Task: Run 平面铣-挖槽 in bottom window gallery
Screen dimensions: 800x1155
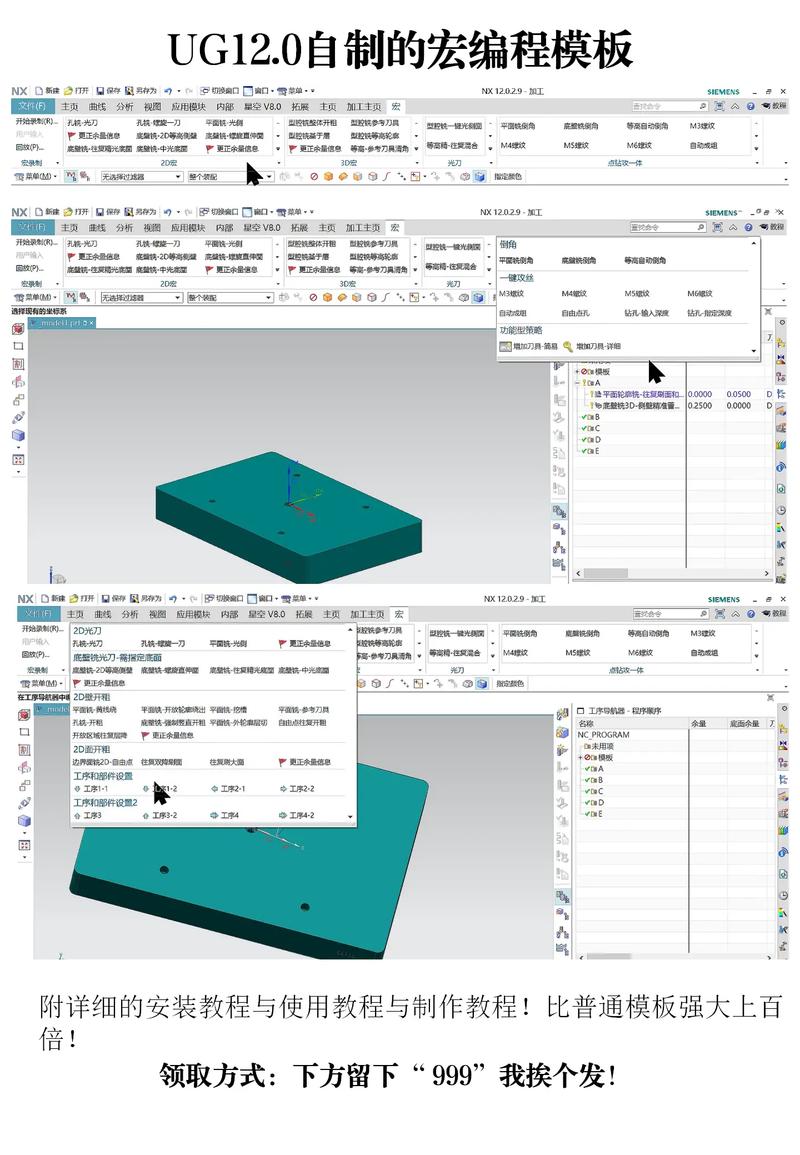Action: pyautogui.click(x=228, y=710)
